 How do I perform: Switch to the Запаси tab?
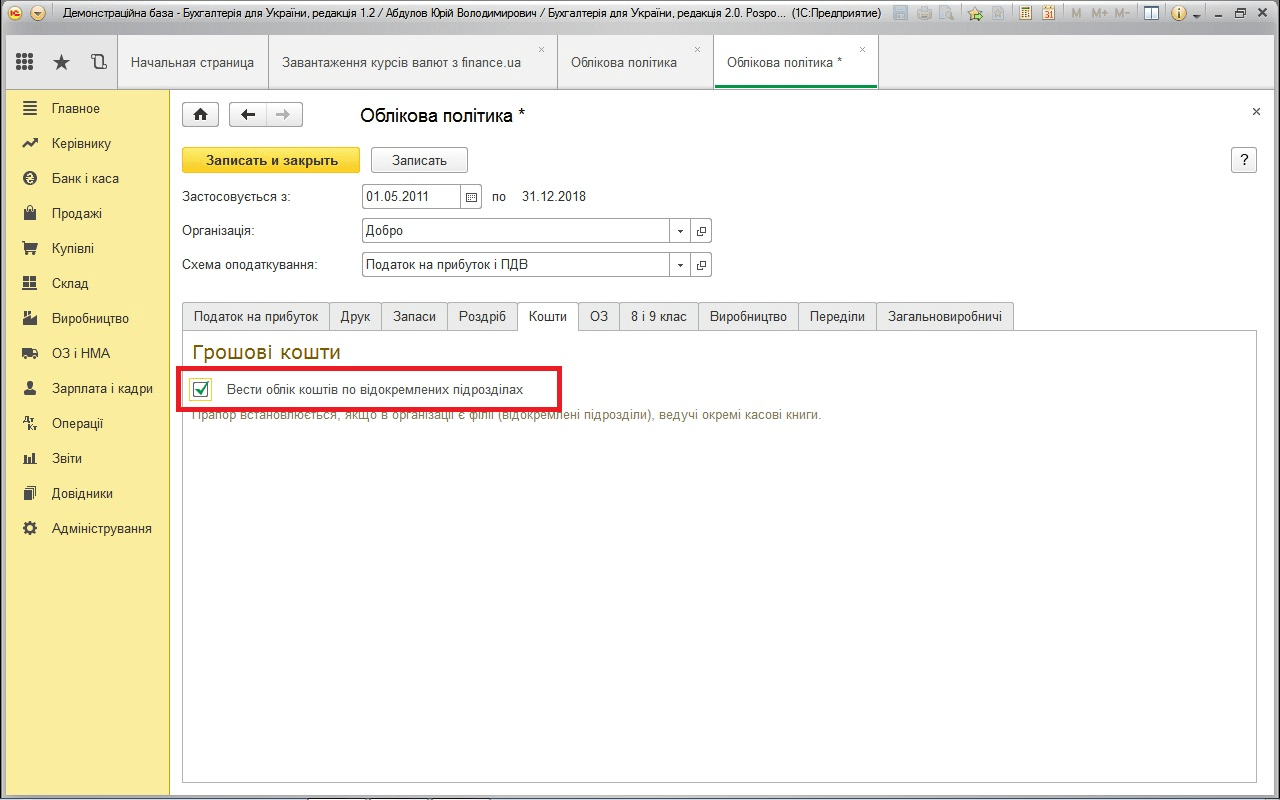414,317
